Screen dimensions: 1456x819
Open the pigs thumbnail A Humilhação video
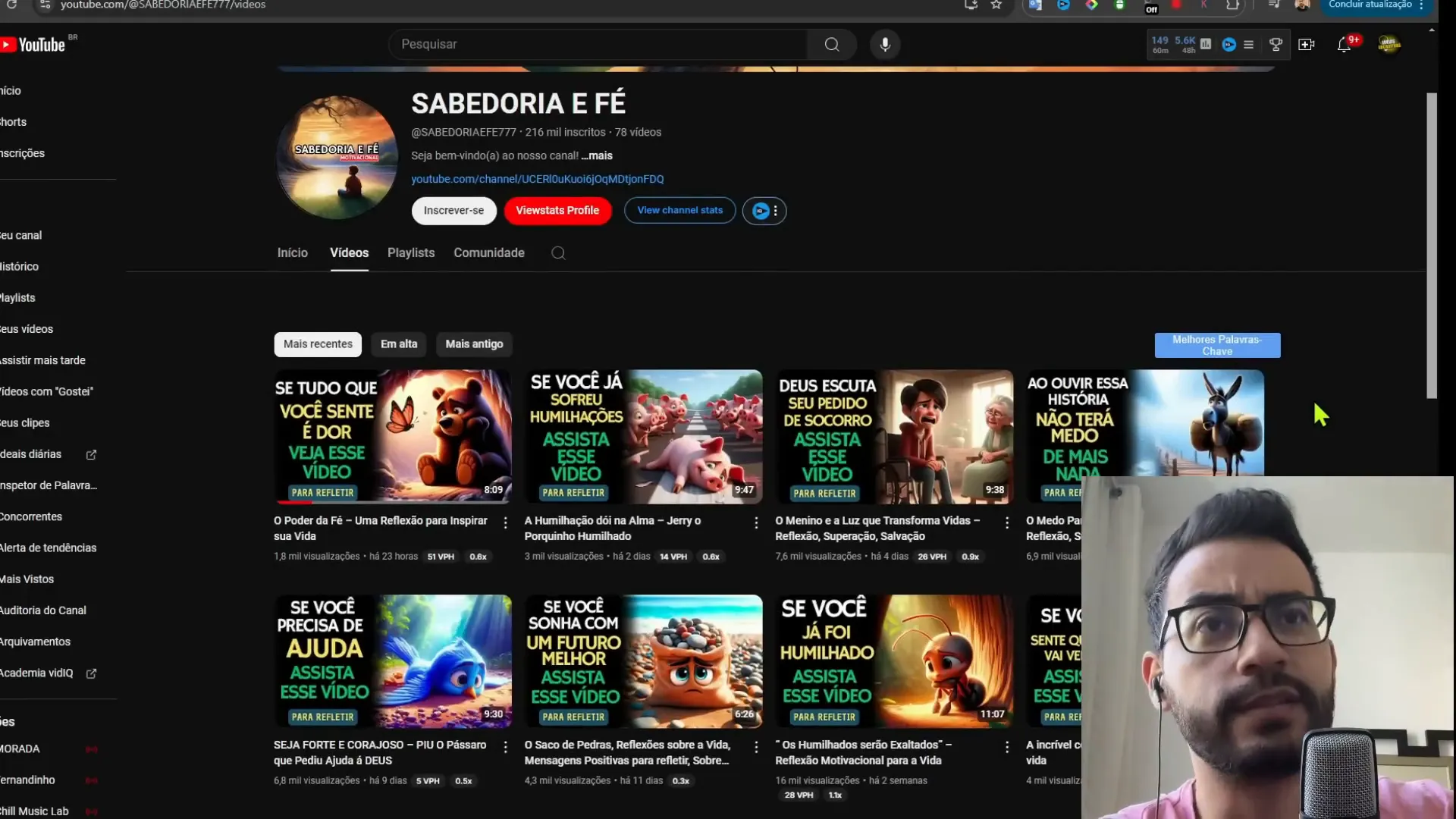[643, 437]
